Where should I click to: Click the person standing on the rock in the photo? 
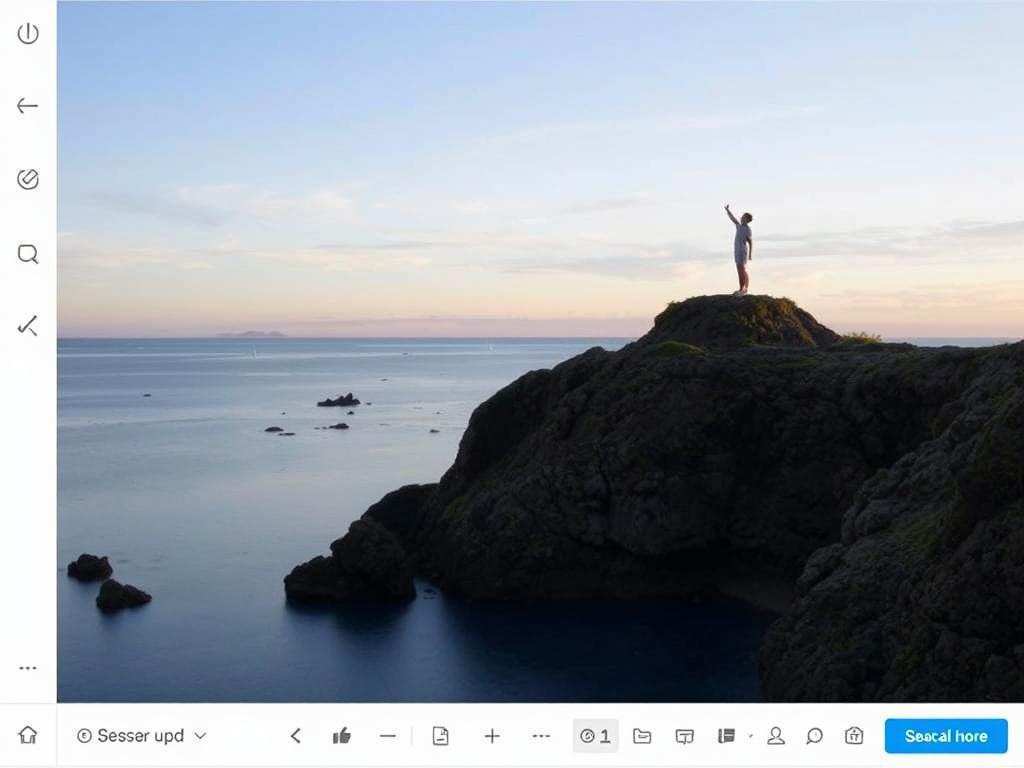click(x=741, y=250)
